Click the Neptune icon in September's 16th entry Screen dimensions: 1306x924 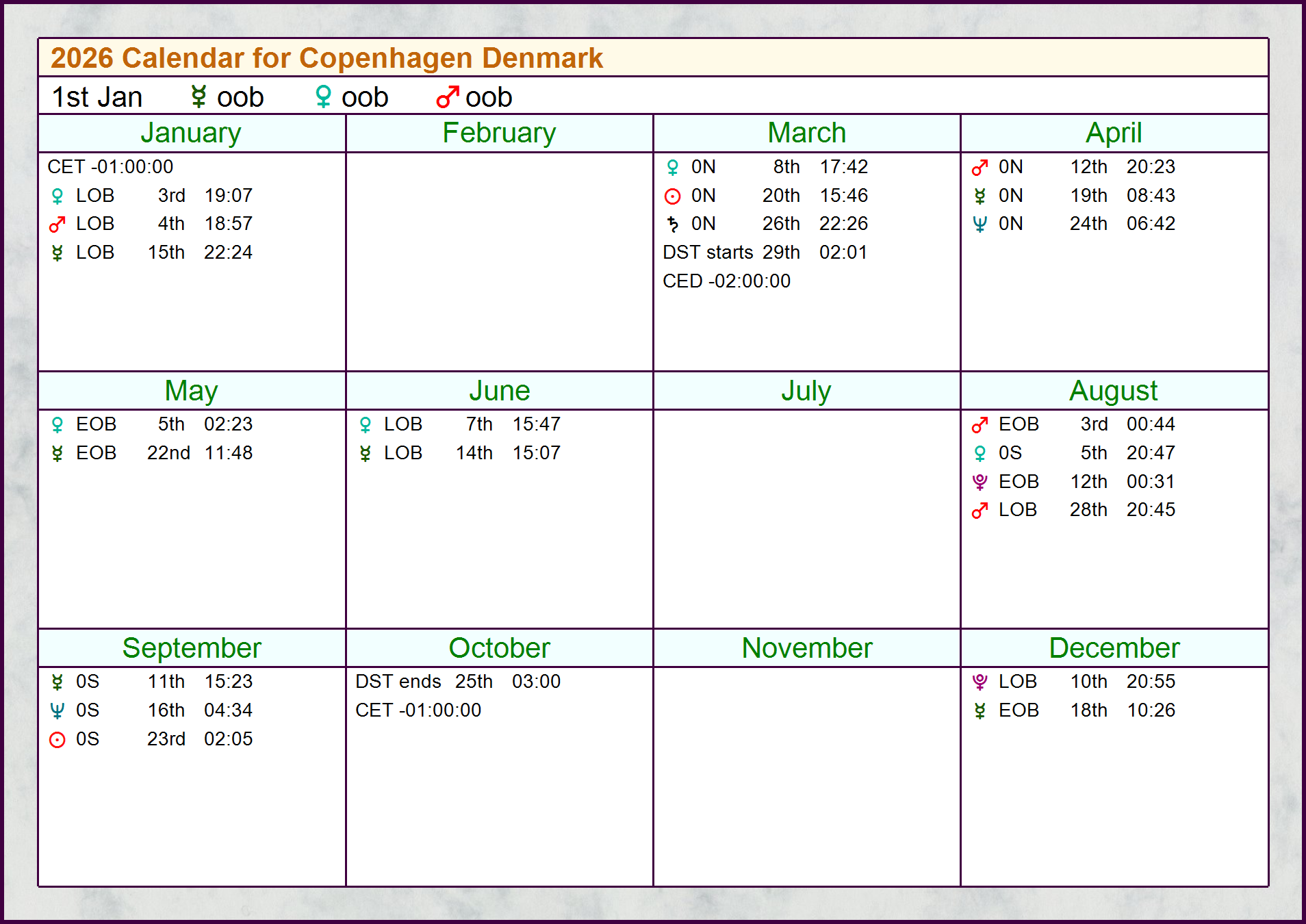pyautogui.click(x=57, y=711)
